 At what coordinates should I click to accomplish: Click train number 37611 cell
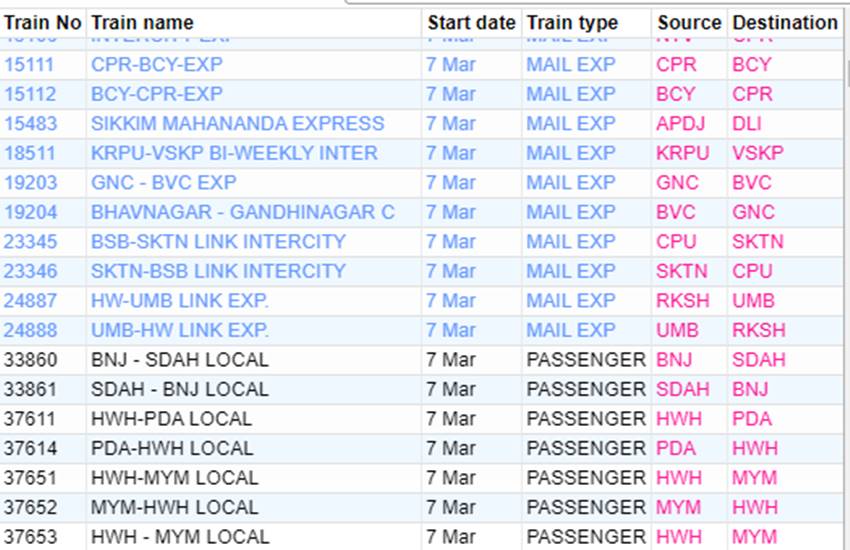coord(30,419)
